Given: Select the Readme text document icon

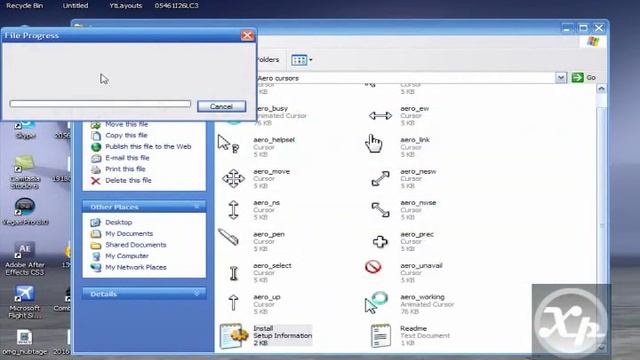Looking at the screenshot, I should (x=380, y=336).
